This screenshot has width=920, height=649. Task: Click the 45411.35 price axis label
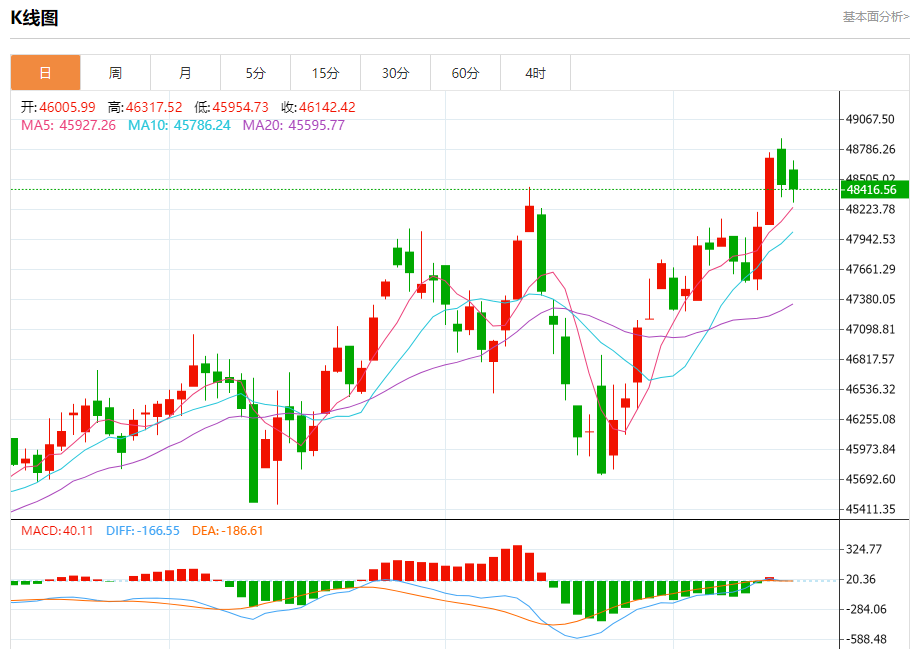(x=870, y=509)
